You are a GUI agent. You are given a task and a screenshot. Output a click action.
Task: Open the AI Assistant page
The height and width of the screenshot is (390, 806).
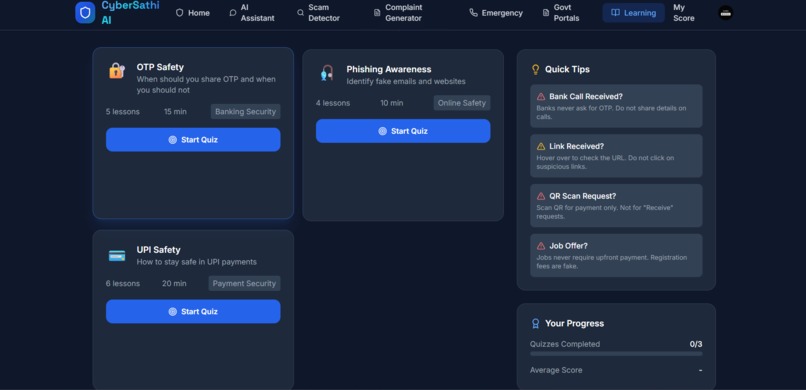pyautogui.click(x=252, y=13)
